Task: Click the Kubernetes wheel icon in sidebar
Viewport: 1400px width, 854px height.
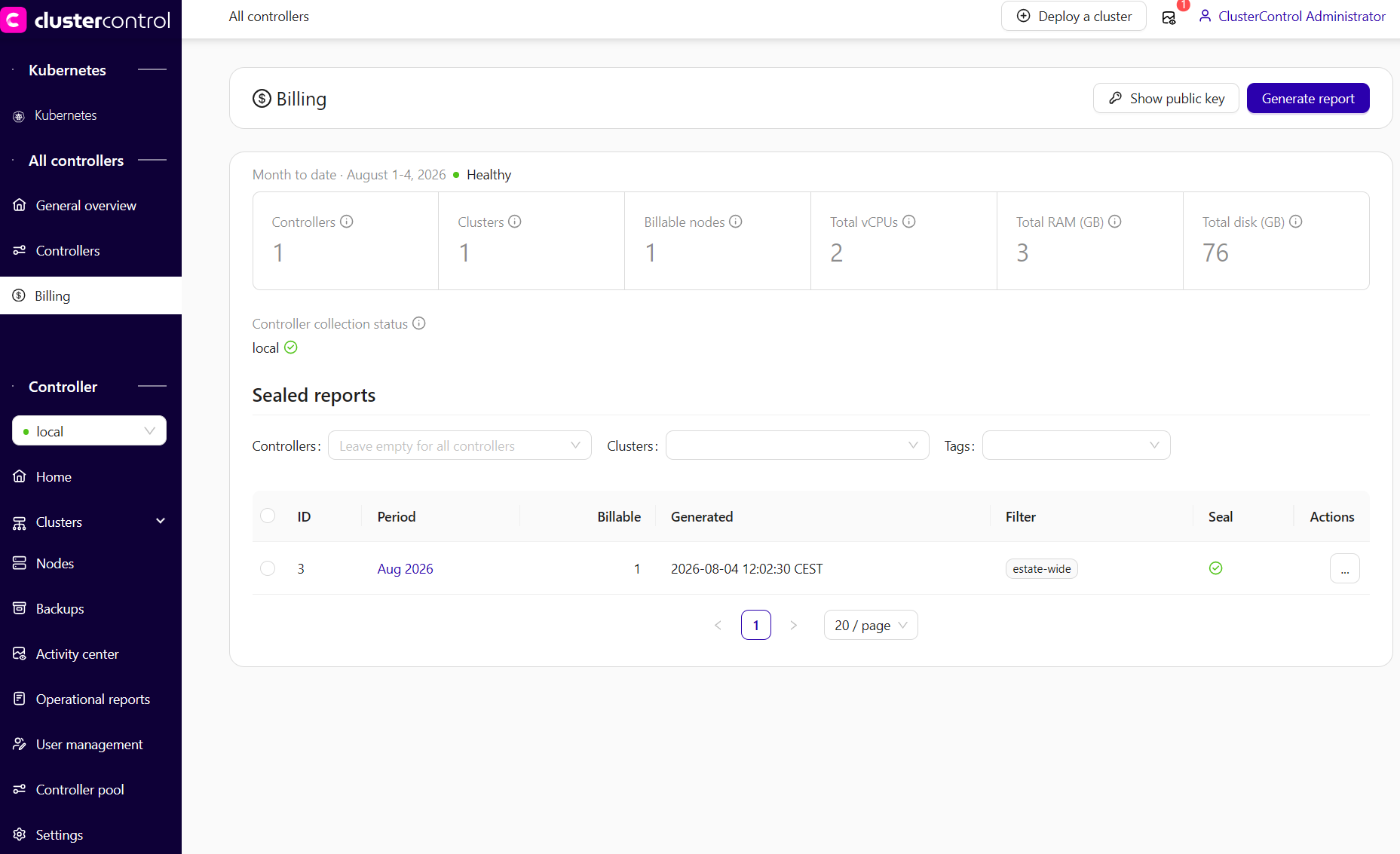Action: [19, 116]
